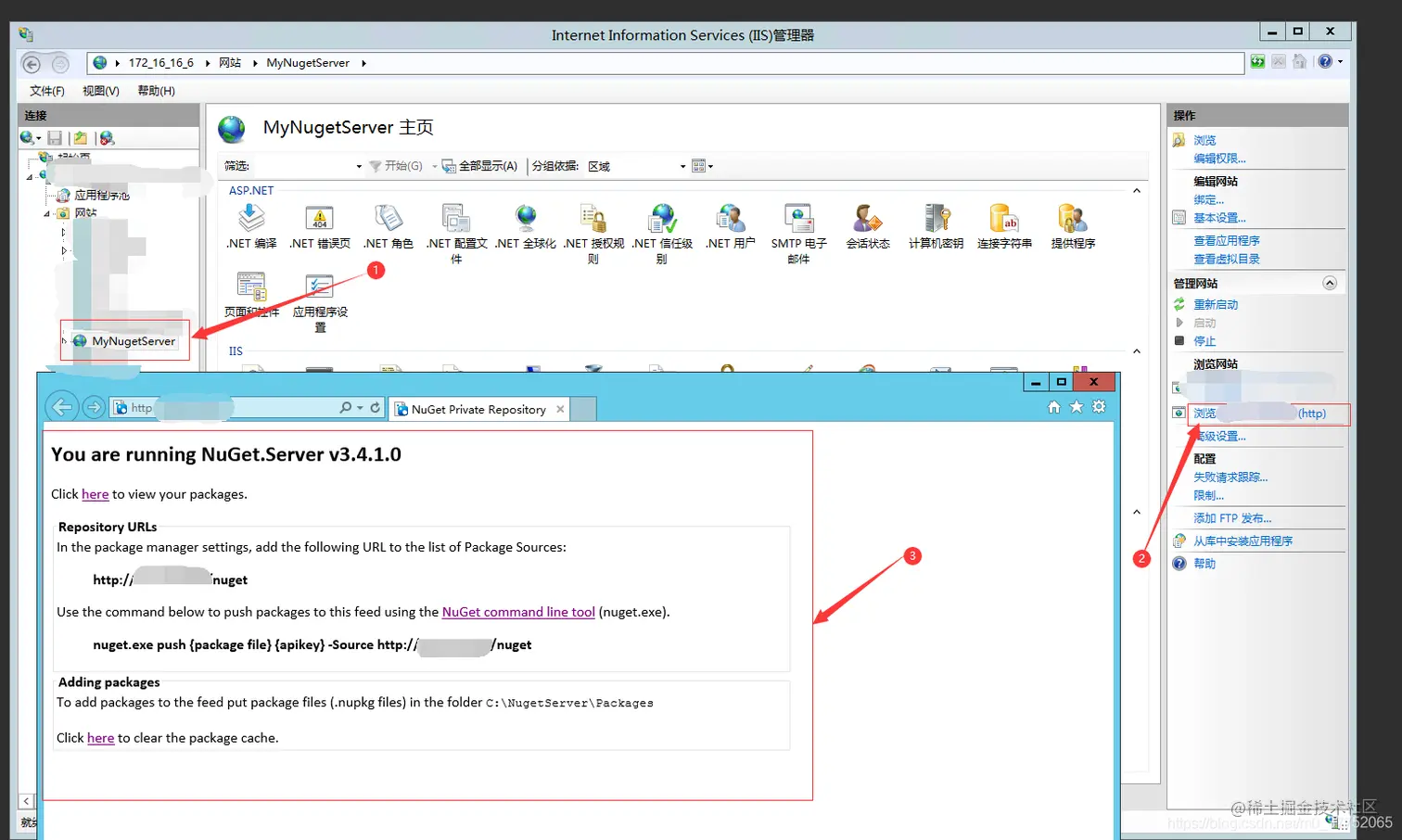Click 'here' link to clear package cache
This screenshot has height=840, width=1402.
100,738
